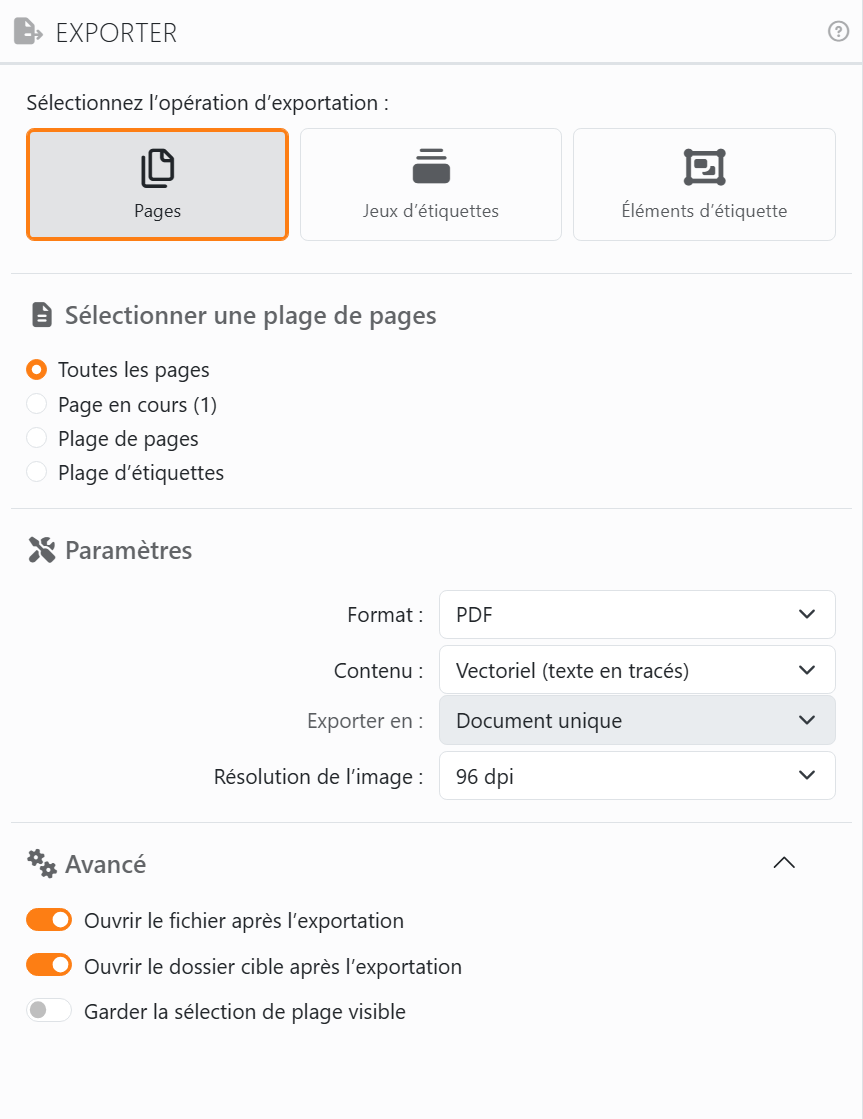The width and height of the screenshot is (863, 1119).
Task: Choose the Plage d'étiquettes radio option
Action: [36, 472]
